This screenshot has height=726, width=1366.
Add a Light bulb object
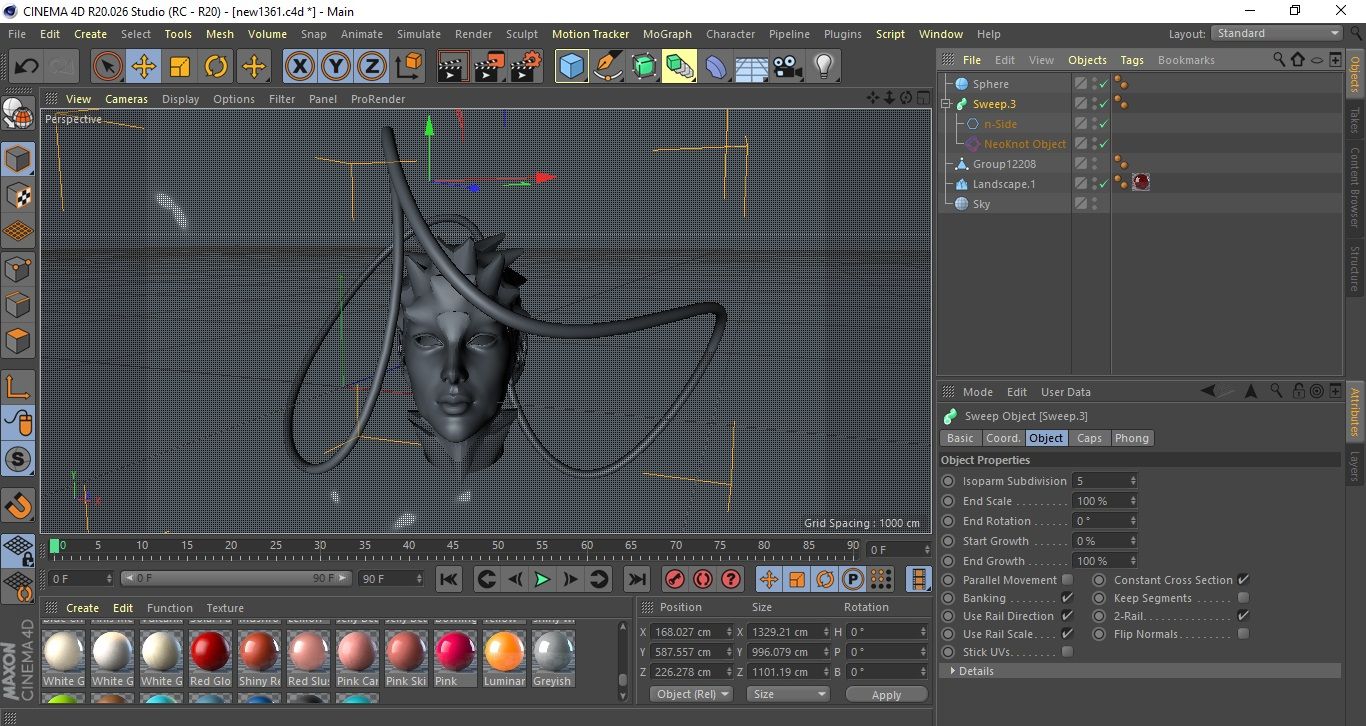click(x=823, y=67)
